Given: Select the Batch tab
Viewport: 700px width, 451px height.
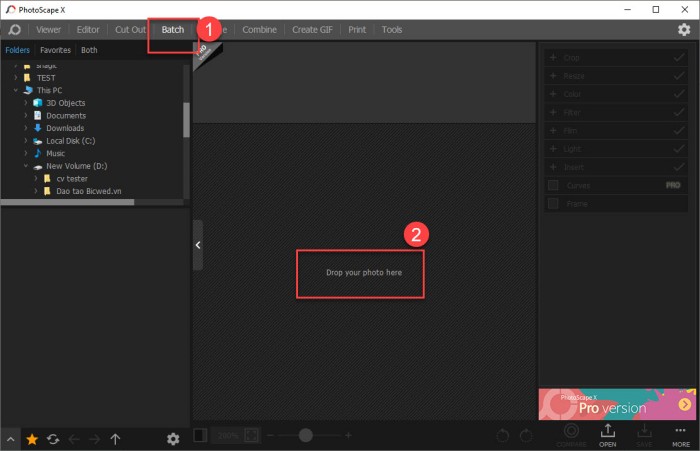Looking at the screenshot, I should point(173,30).
